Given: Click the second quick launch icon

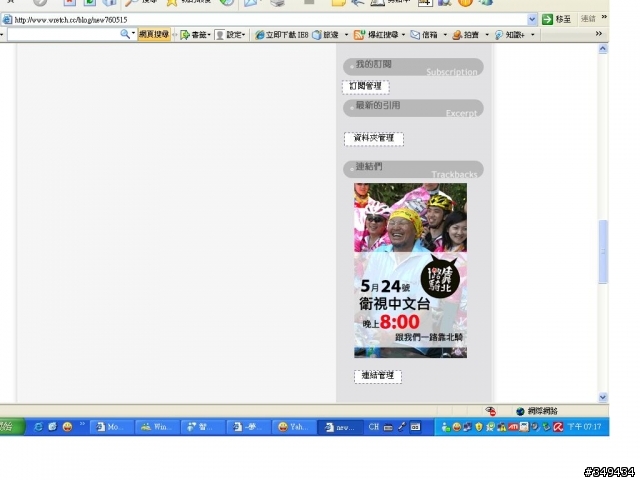Looking at the screenshot, I should tap(52, 427).
